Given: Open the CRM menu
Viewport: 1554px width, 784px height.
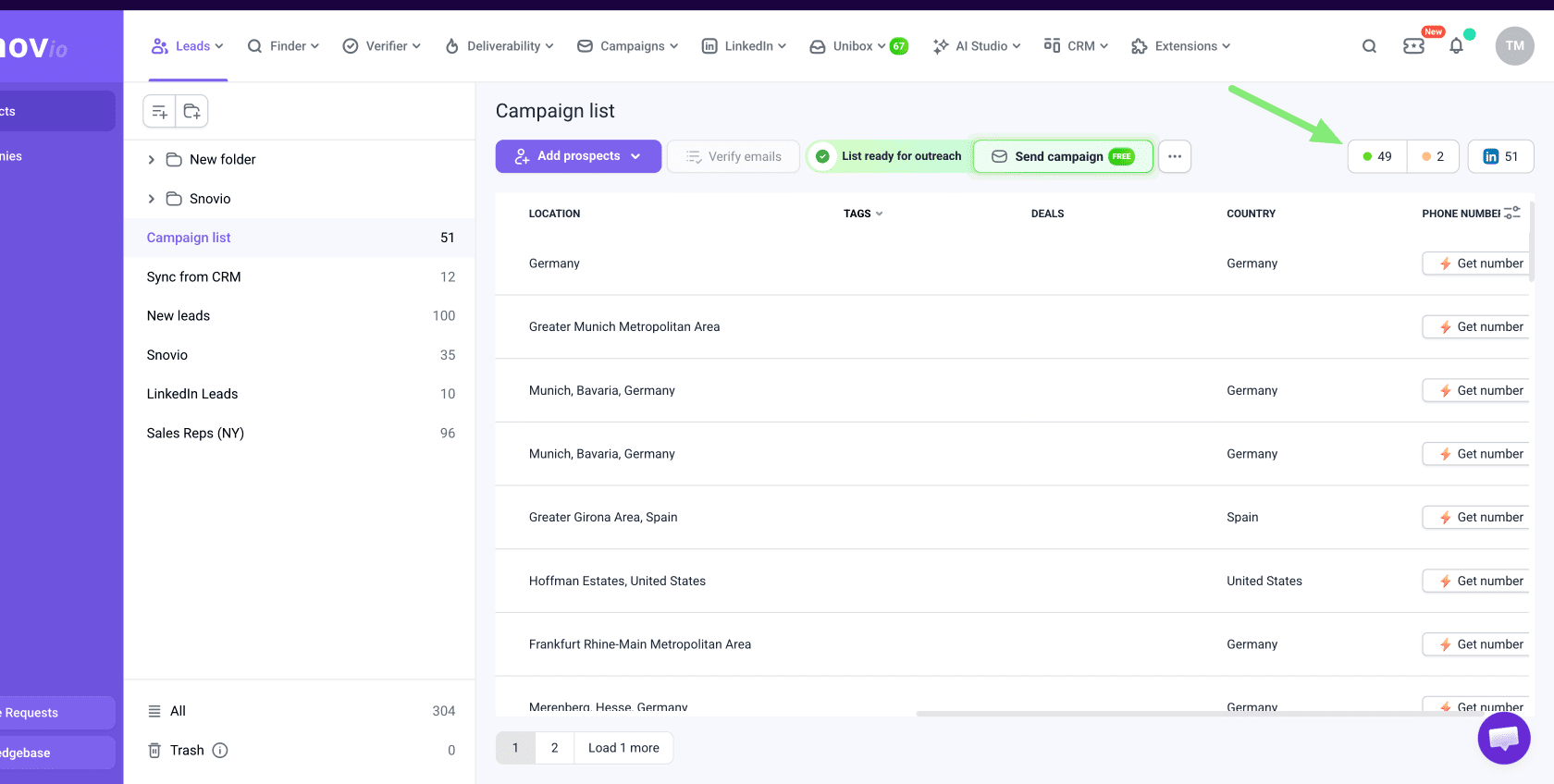Looking at the screenshot, I should 1076,46.
